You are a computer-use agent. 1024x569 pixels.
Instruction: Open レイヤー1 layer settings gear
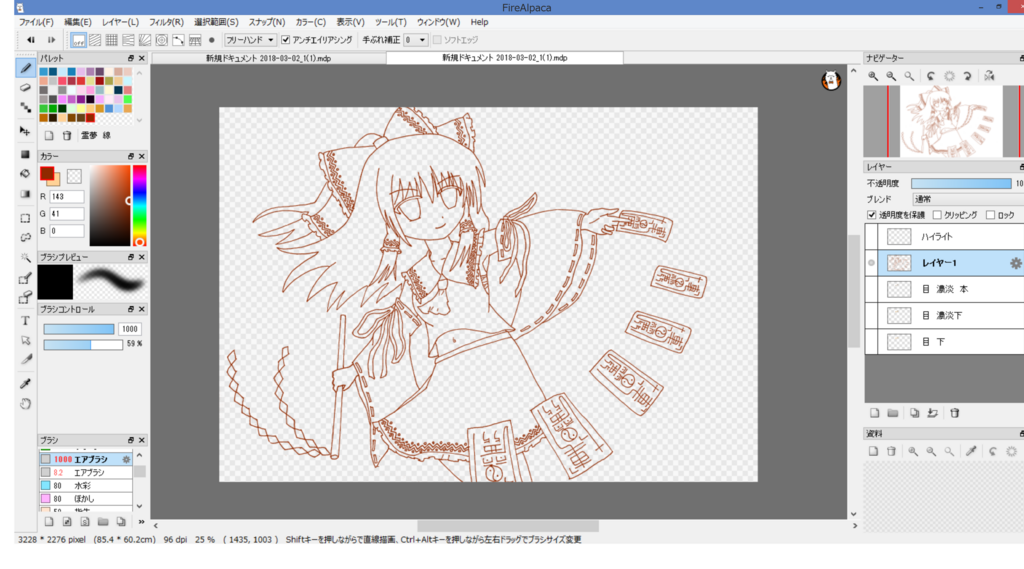click(1016, 263)
